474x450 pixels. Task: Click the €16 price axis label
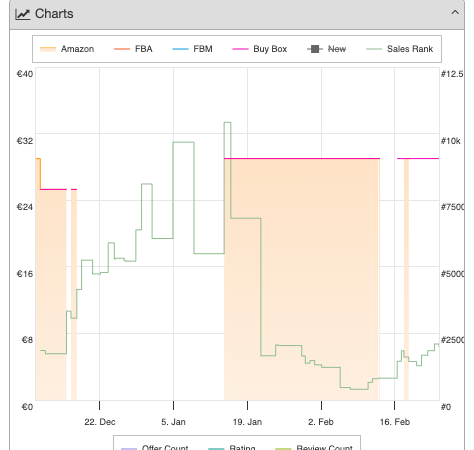pos(25,274)
